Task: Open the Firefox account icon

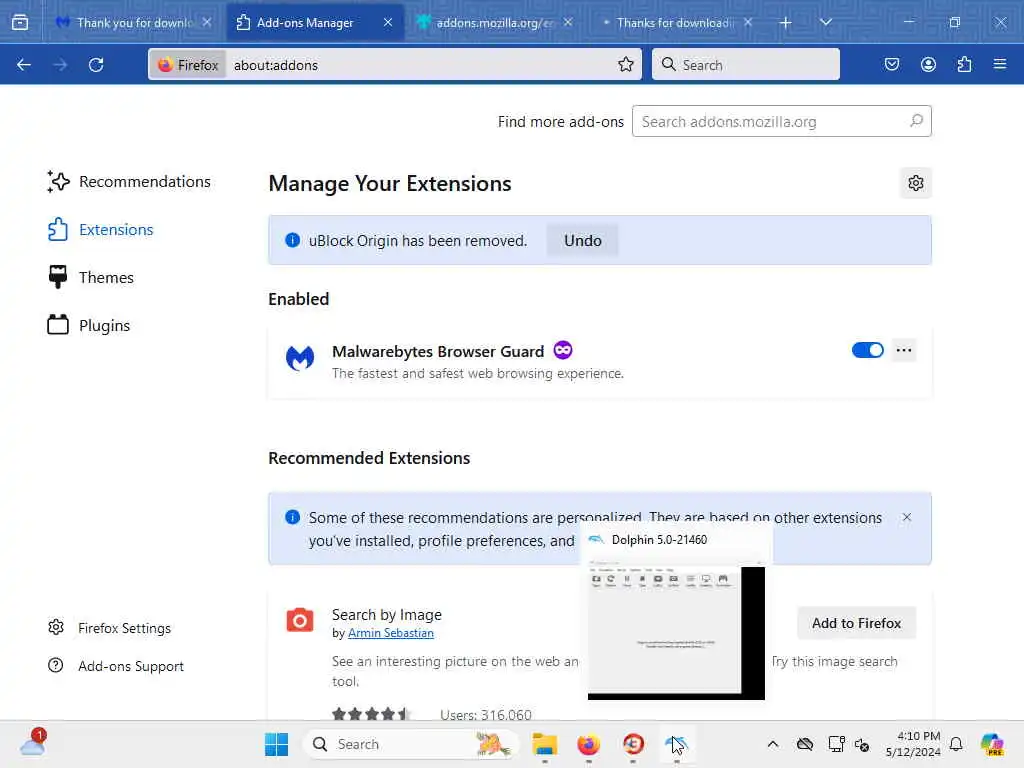Action: pyautogui.click(x=928, y=65)
